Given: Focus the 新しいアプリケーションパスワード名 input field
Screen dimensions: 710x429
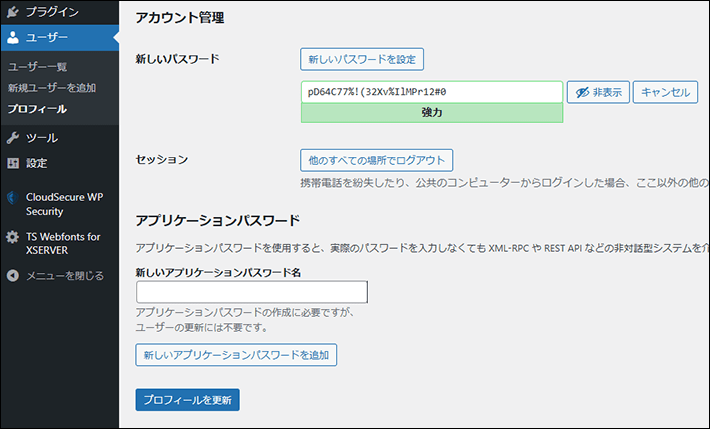Looking at the screenshot, I should (251, 292).
